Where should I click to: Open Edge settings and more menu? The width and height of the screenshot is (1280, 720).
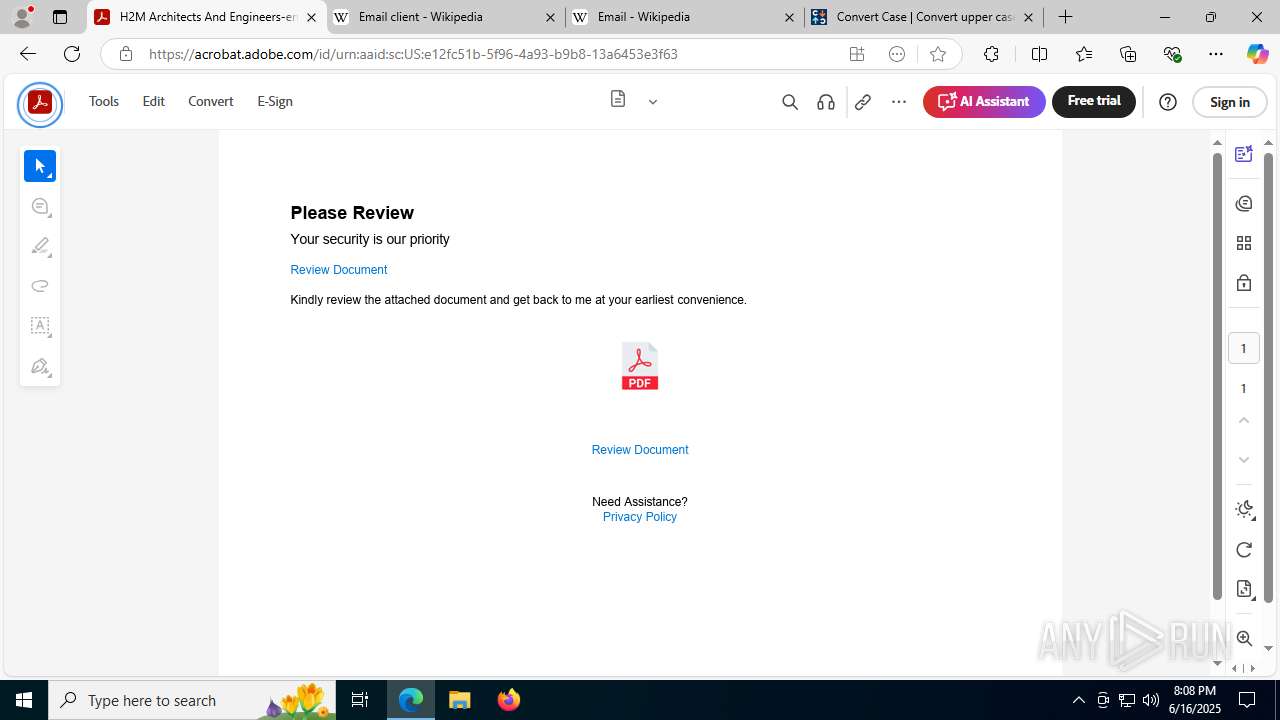(1216, 54)
